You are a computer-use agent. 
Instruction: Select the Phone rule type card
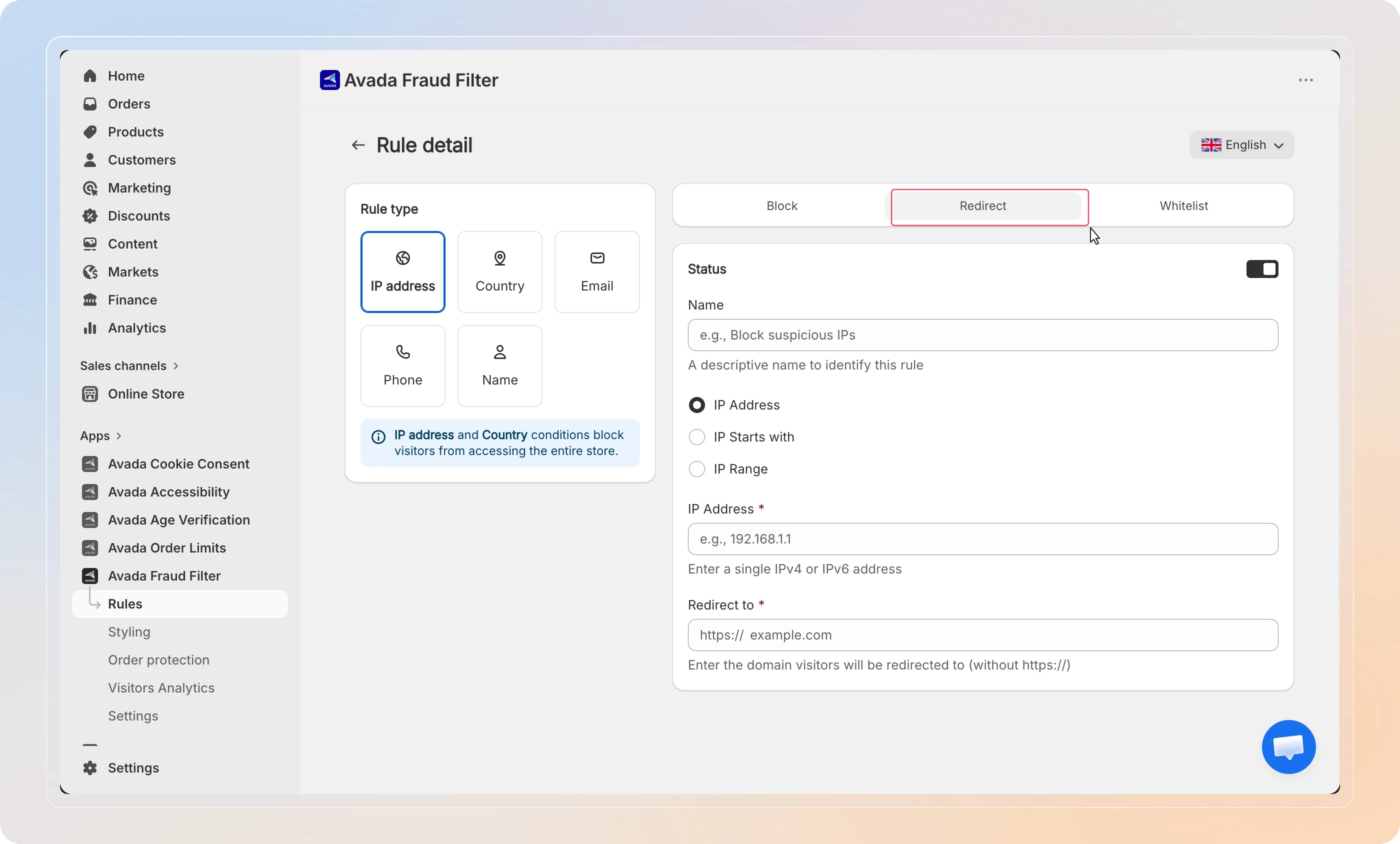coord(403,366)
